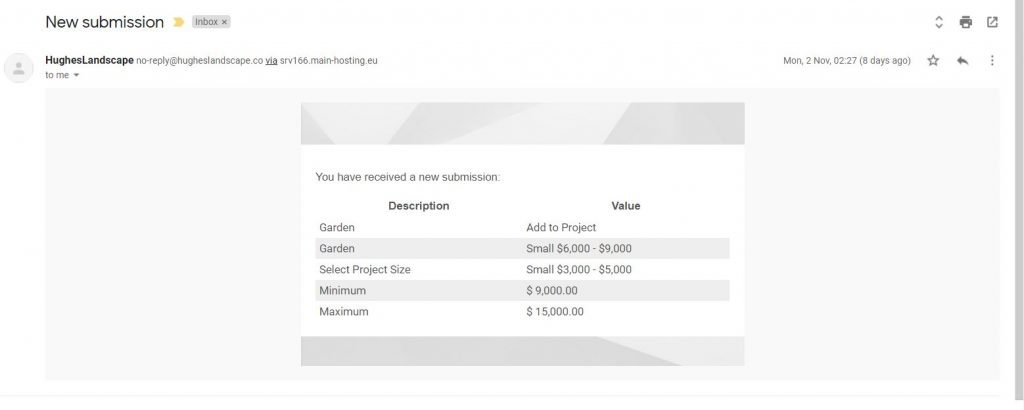Click the Maximum $ 15,000.00 value
1024x410 pixels.
tap(555, 312)
